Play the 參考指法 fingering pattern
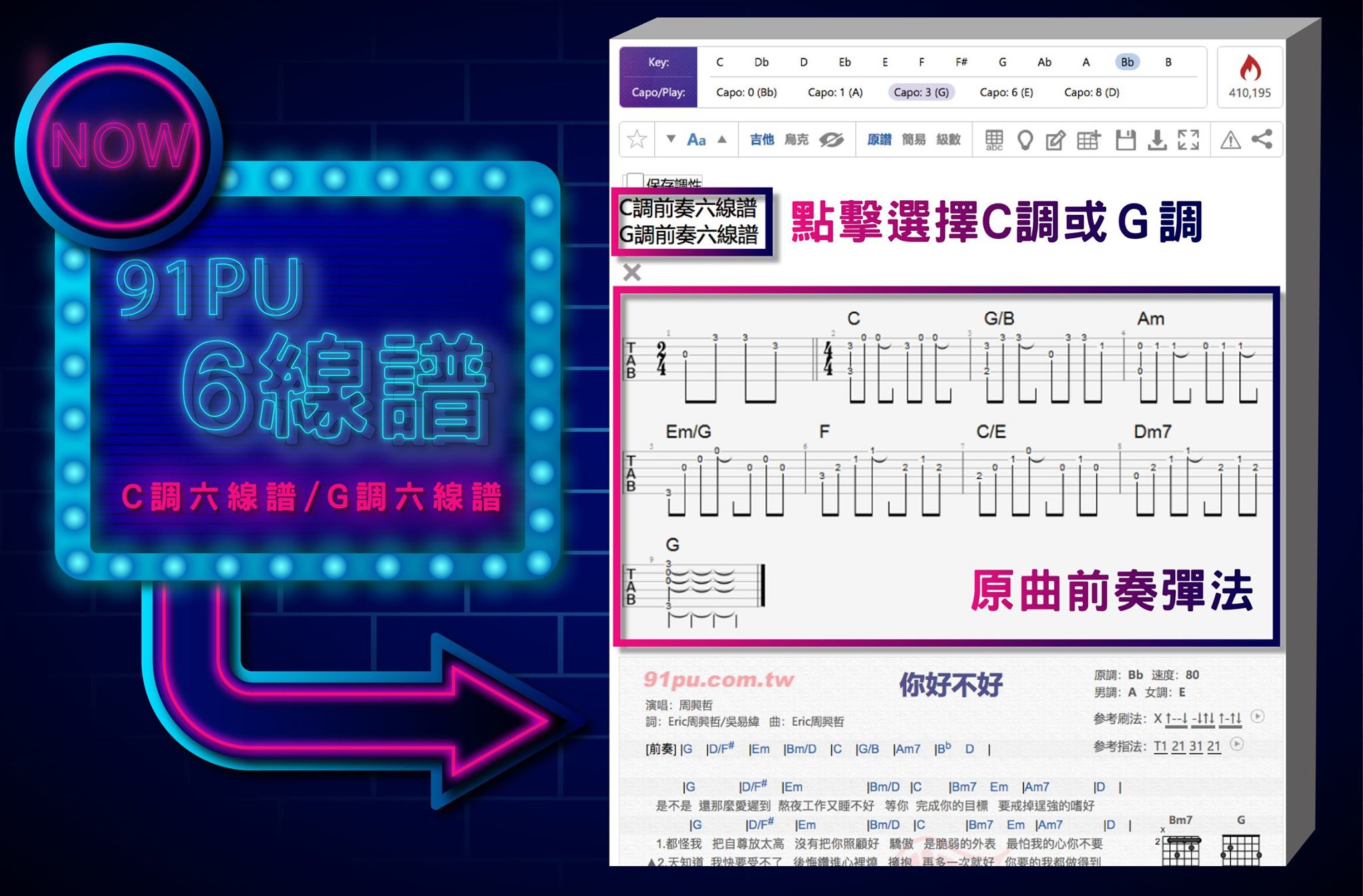 [1237, 744]
